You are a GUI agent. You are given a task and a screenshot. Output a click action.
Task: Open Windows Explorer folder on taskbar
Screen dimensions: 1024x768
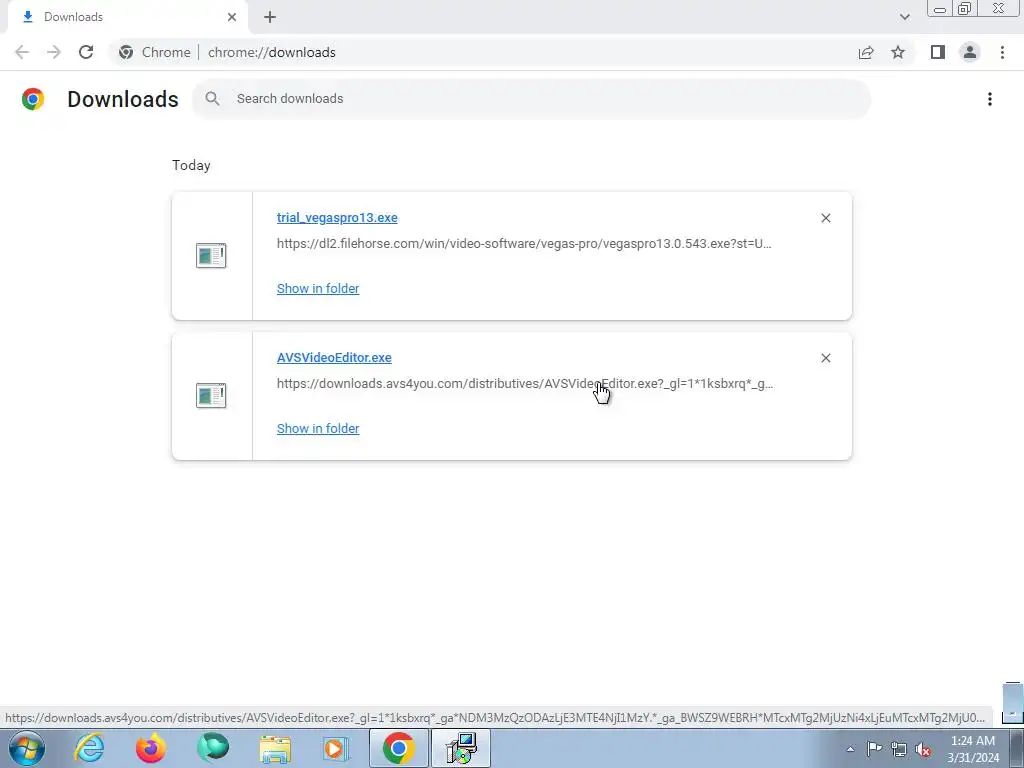coord(275,748)
